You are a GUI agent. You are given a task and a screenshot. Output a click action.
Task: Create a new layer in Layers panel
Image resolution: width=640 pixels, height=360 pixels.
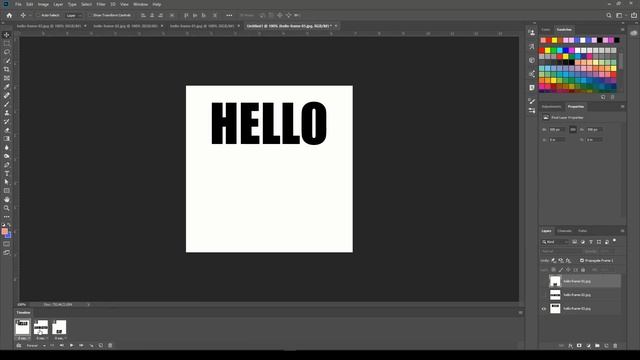coord(606,346)
